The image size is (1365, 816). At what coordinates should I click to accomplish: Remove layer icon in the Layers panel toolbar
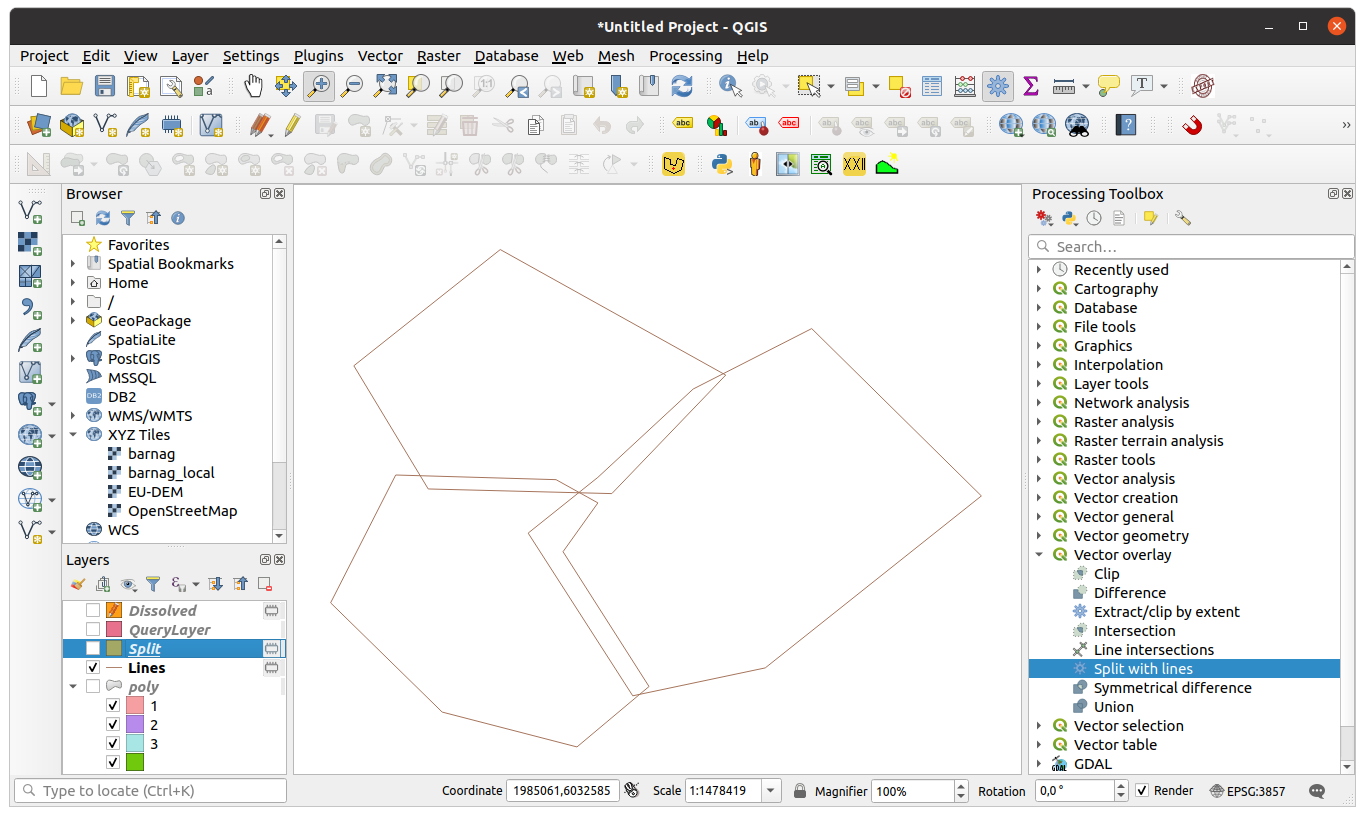[x=265, y=584]
